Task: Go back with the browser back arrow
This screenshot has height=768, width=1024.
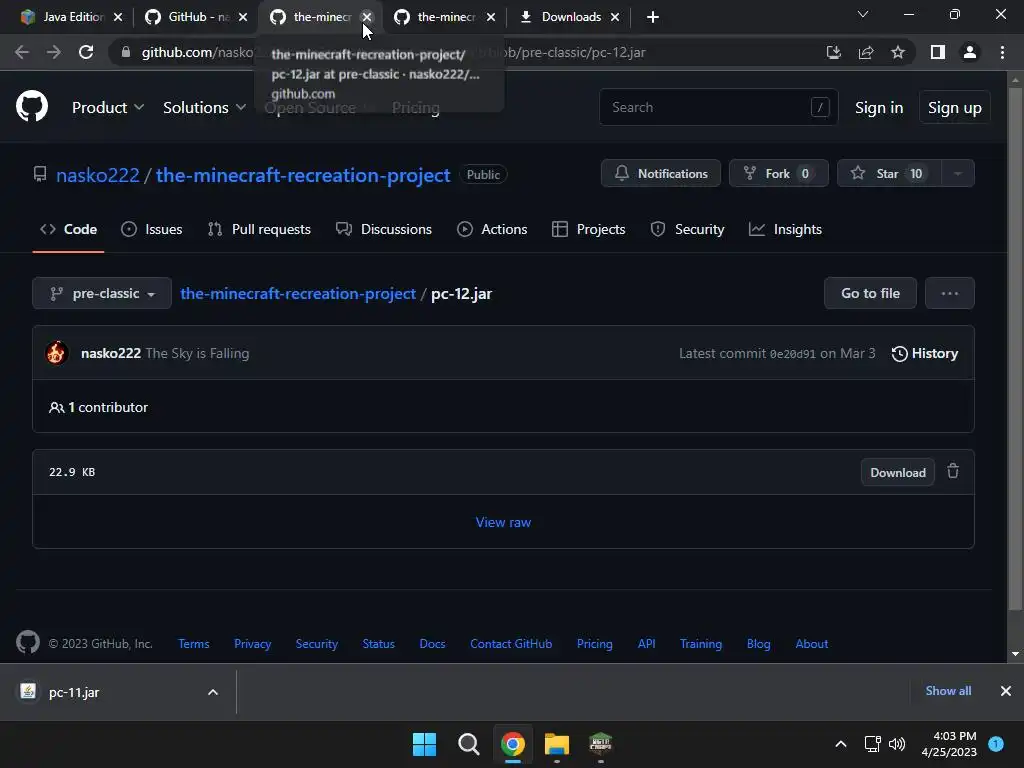Action: (22, 52)
